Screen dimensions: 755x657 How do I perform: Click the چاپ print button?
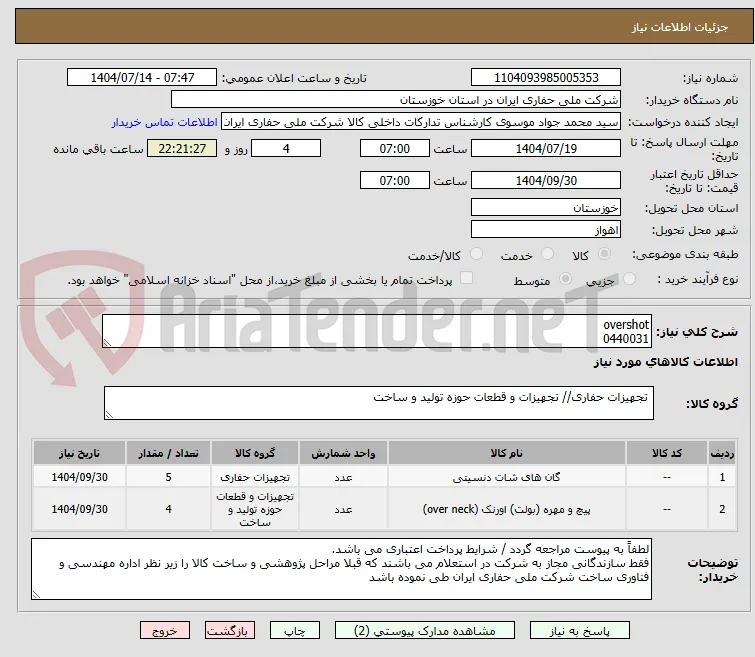(x=295, y=631)
